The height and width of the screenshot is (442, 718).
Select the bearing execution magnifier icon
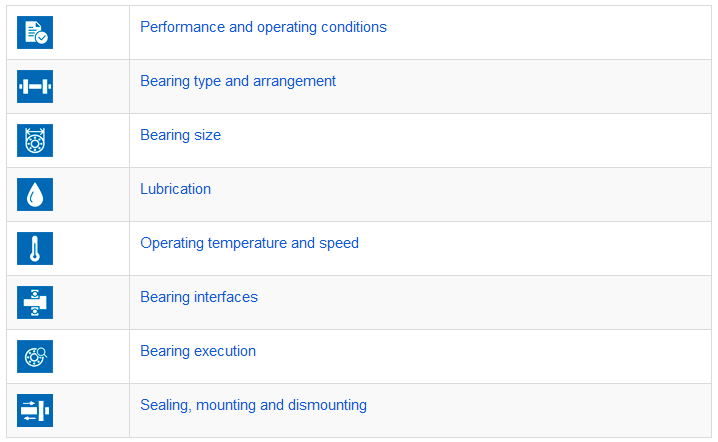click(x=35, y=357)
